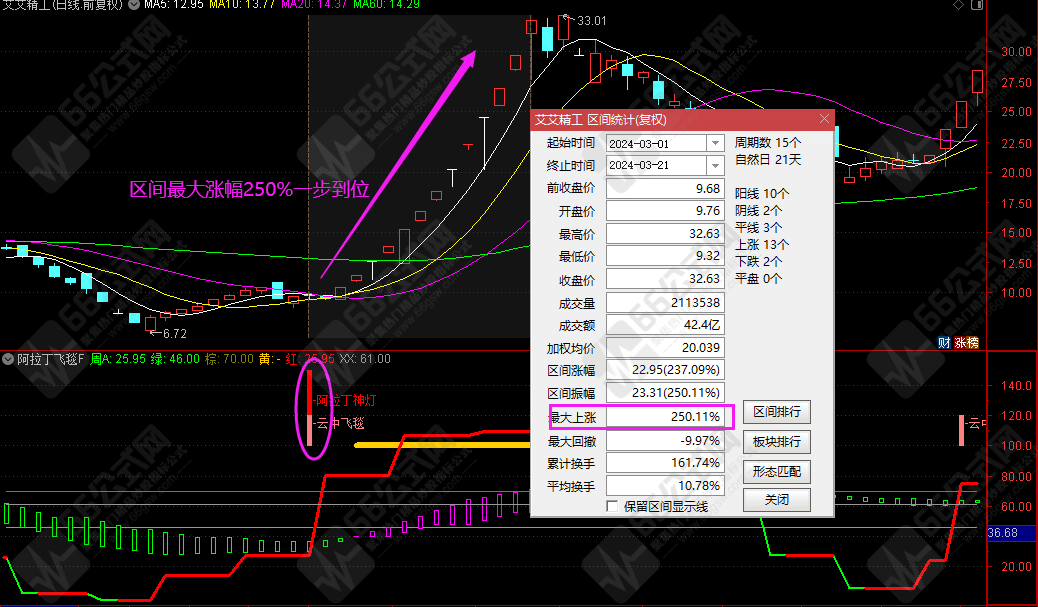The height and width of the screenshot is (607, 1038).
Task: Click the diamond icon at chart top-right
Action: point(959,6)
